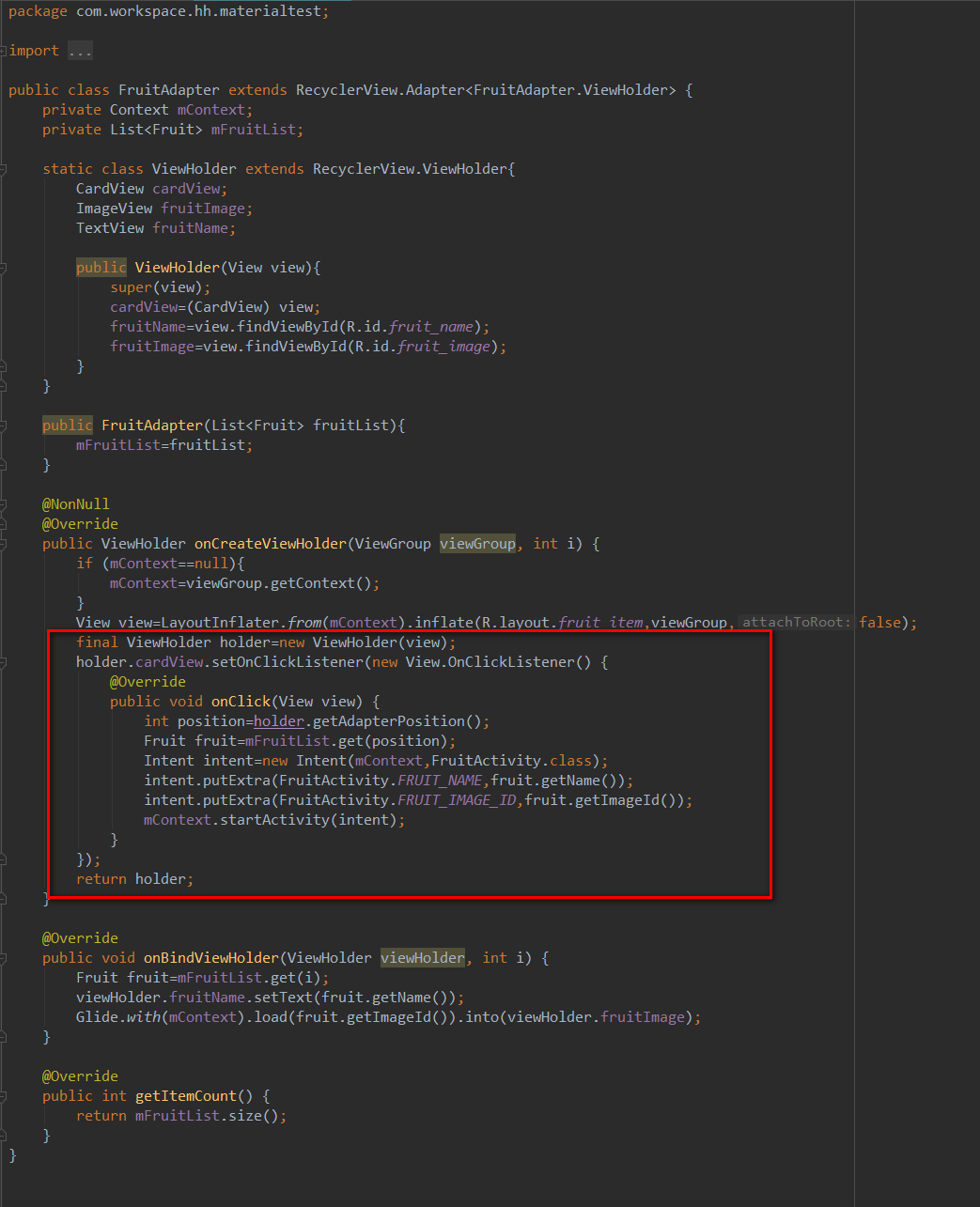Click FruitActivity.class in Intent constructor
This screenshot has height=1207, width=980.
[x=516, y=761]
